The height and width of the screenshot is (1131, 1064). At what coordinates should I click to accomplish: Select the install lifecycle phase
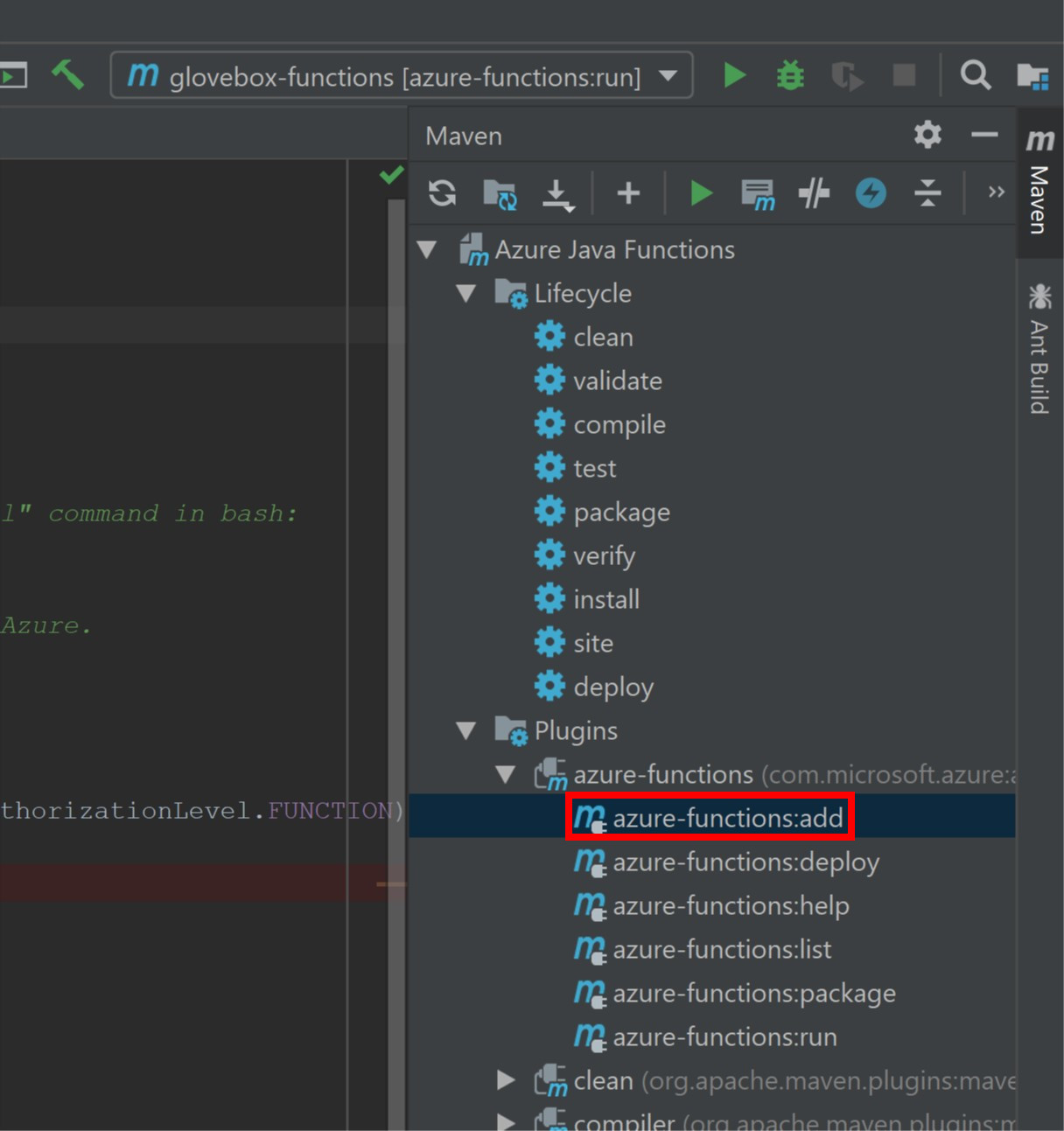[x=587, y=599]
